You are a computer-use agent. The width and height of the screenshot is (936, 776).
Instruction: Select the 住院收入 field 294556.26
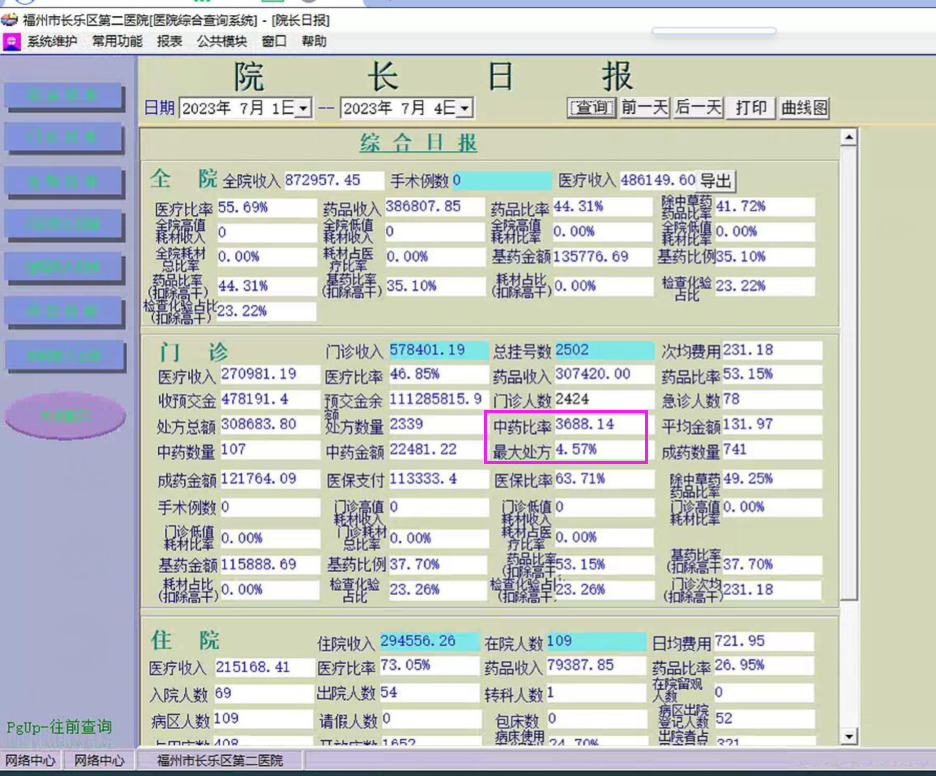(x=430, y=641)
